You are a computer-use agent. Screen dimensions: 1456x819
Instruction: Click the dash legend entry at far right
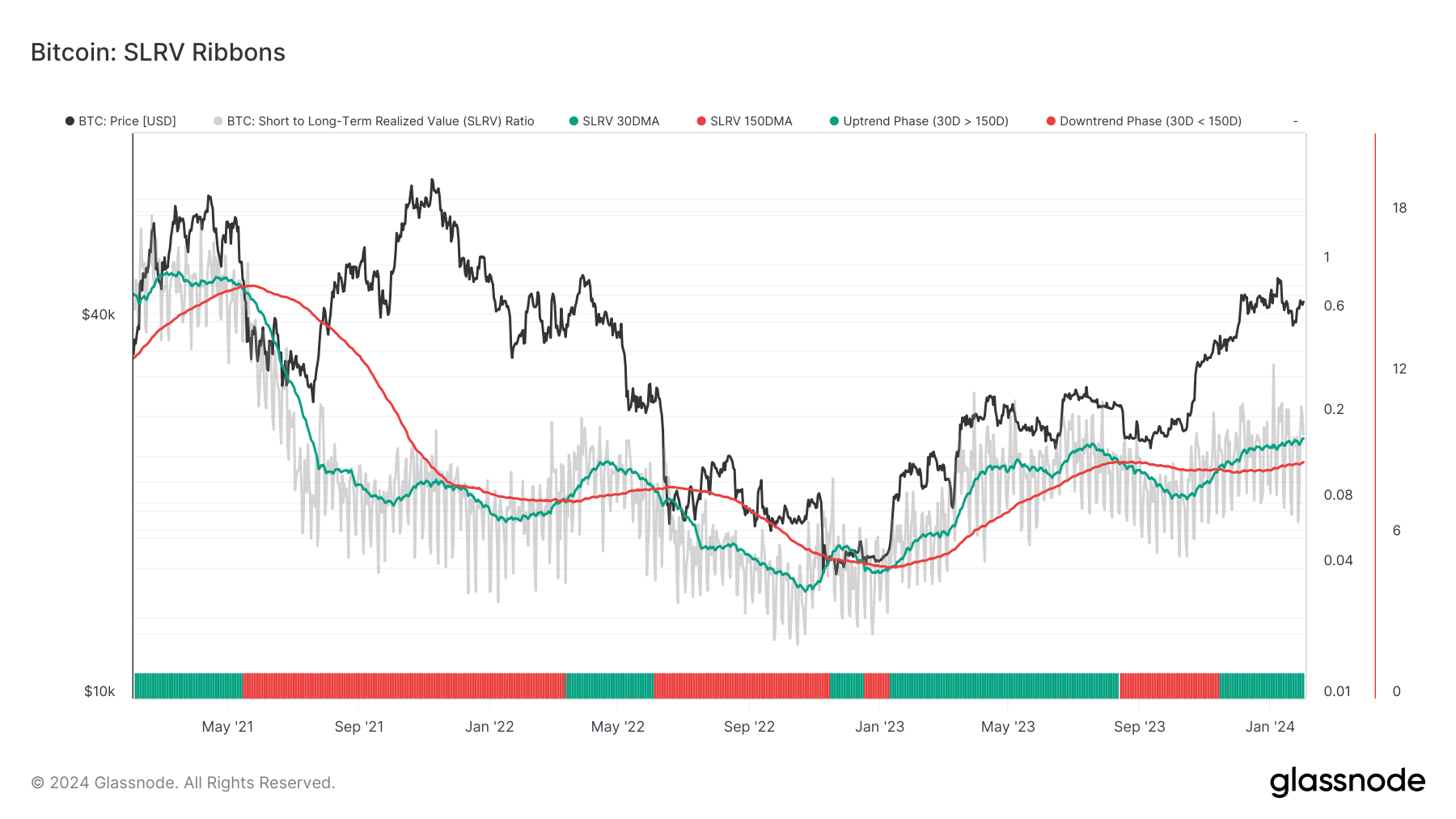tap(1294, 120)
